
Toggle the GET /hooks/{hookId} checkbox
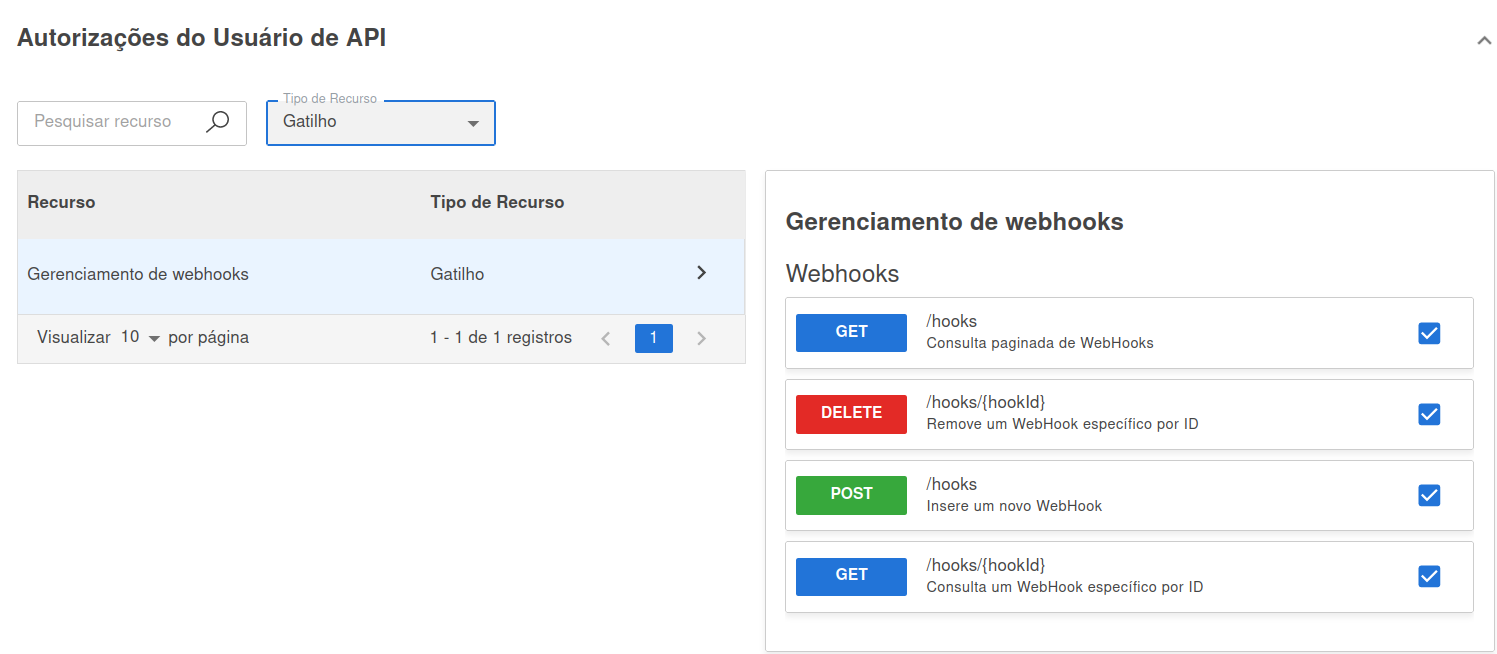(x=1429, y=576)
